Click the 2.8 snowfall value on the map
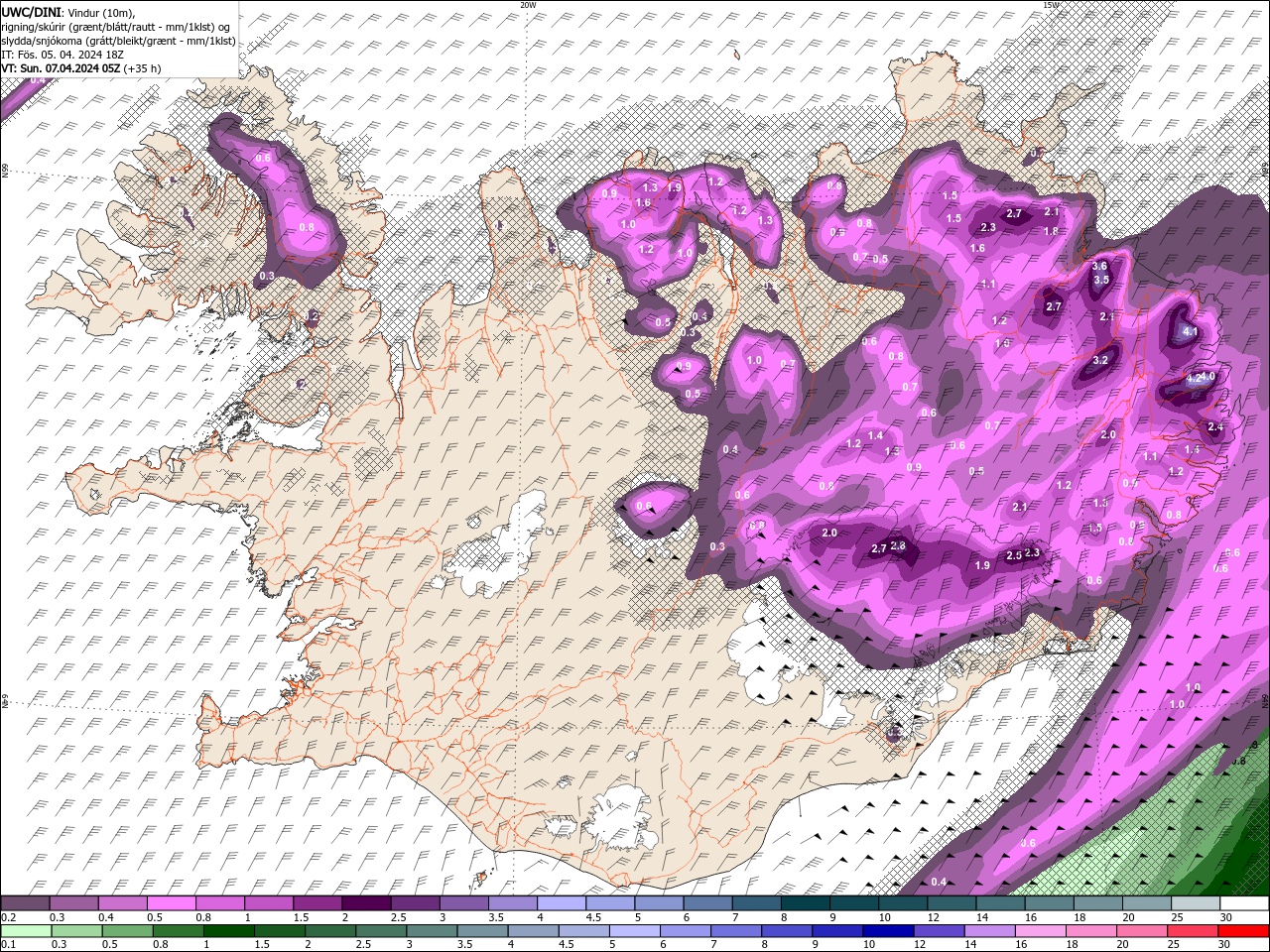 point(899,546)
